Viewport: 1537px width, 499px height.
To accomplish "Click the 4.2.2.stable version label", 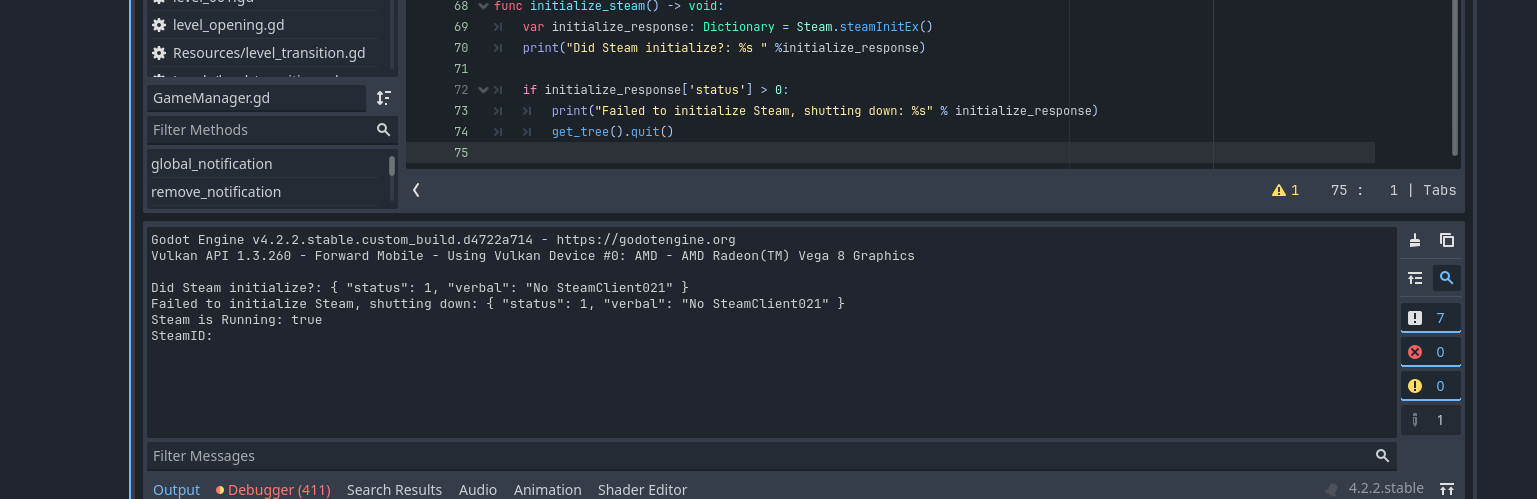I will pos(1386,489).
